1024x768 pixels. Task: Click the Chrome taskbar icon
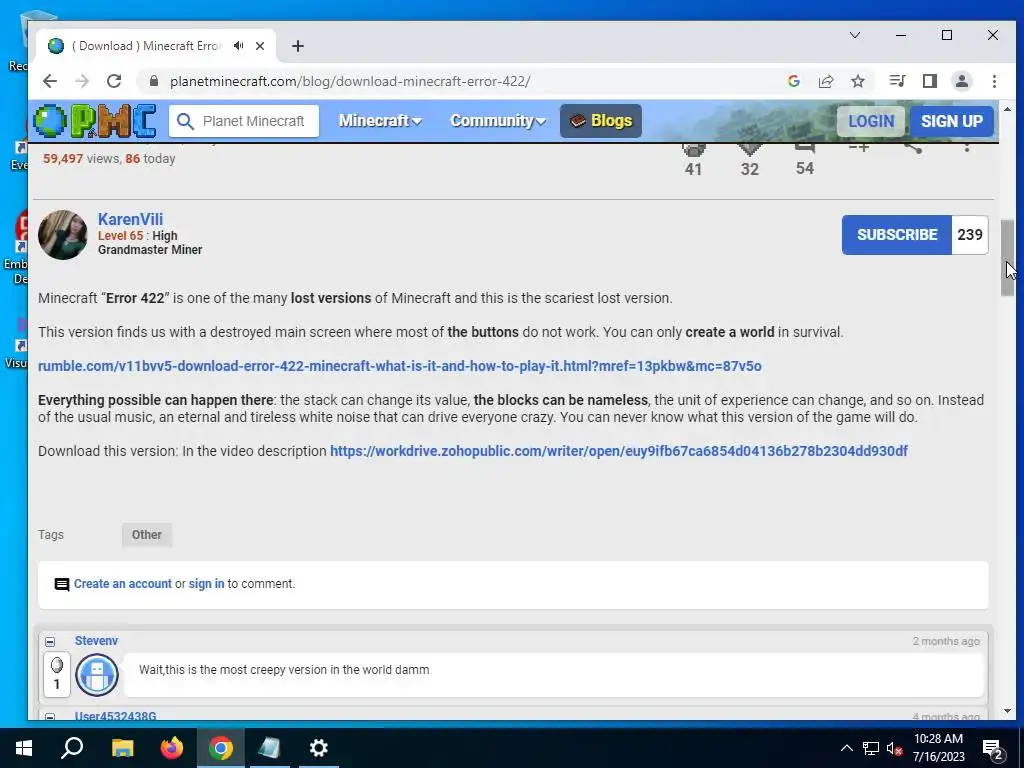221,748
